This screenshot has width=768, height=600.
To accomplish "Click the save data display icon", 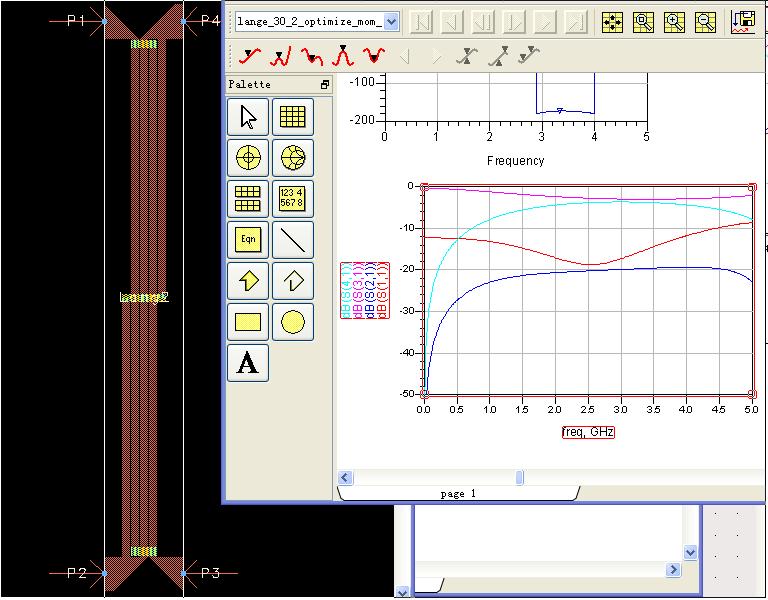I will (x=743, y=22).
